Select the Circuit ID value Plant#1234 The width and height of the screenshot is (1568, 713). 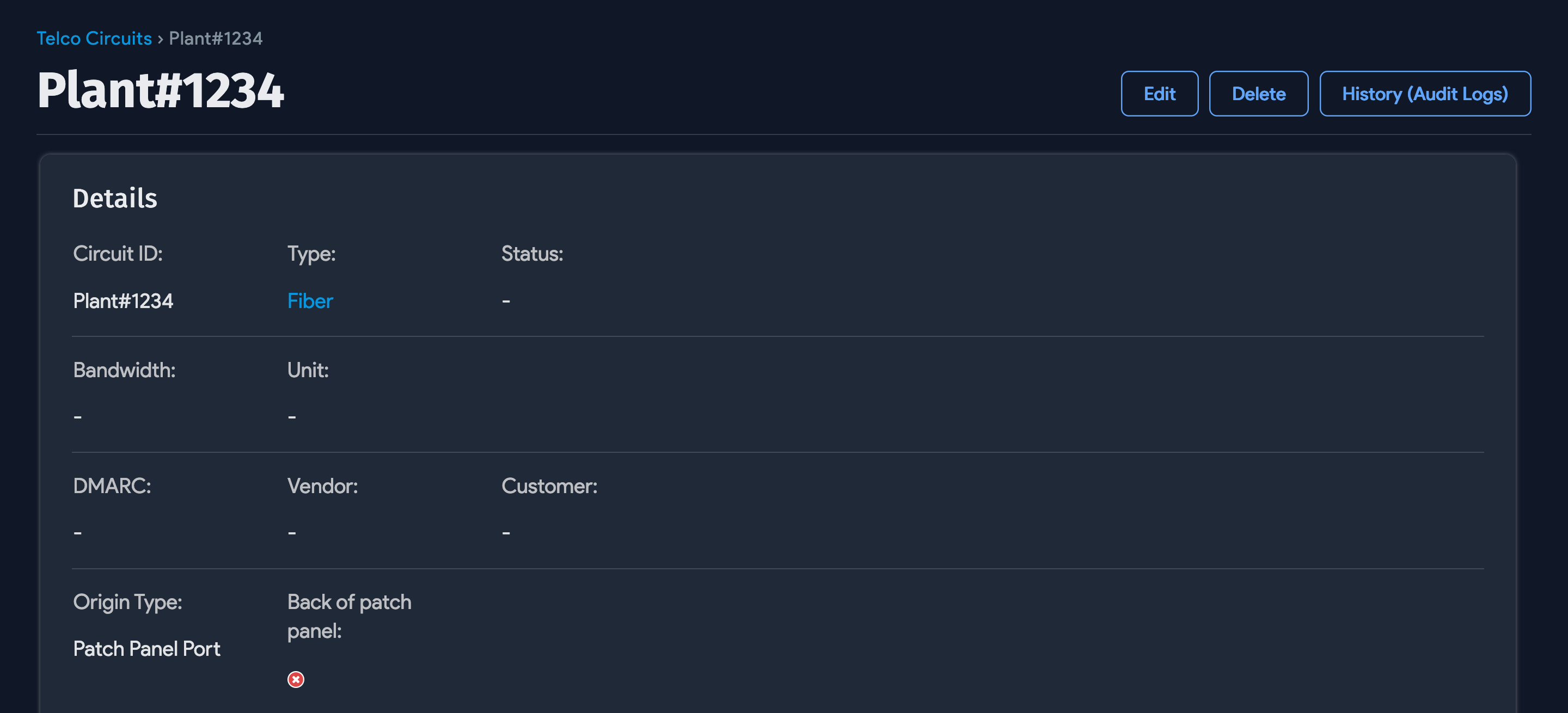tap(123, 300)
